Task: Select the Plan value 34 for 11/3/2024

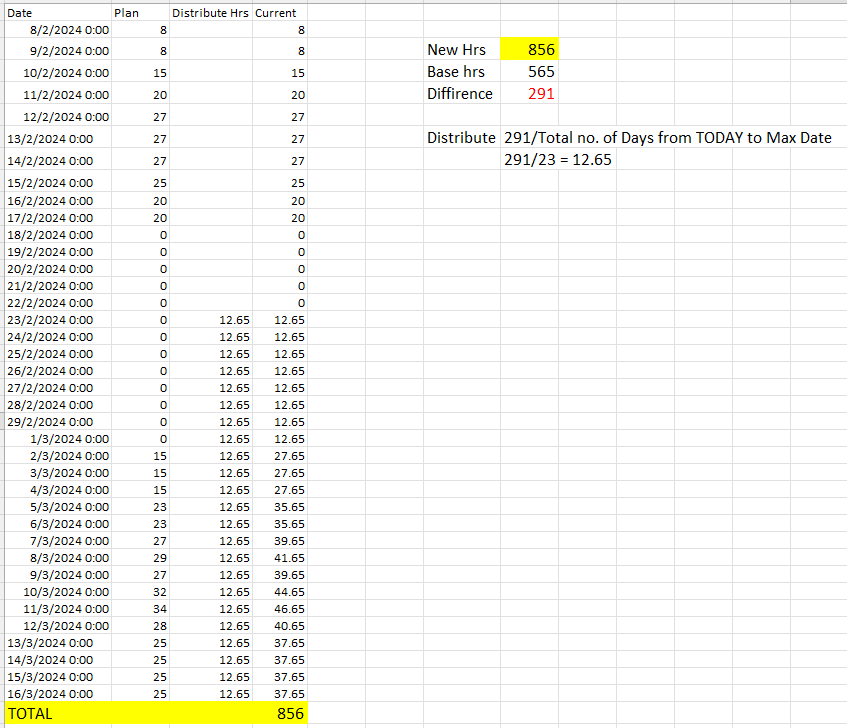Action: pos(140,609)
